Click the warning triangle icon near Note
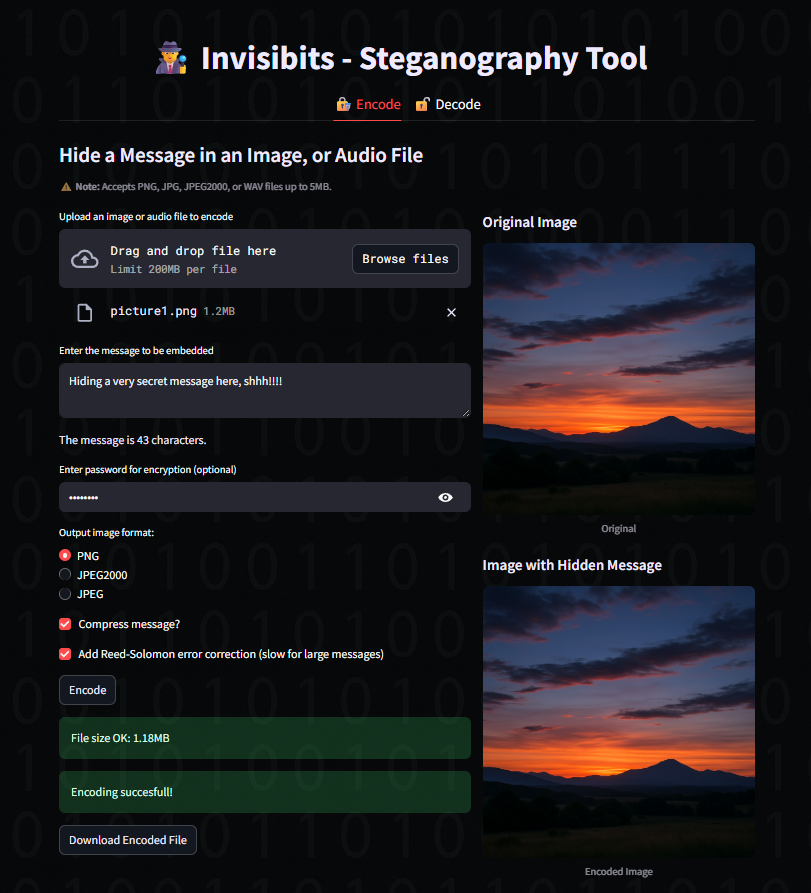811x893 pixels. (66, 187)
